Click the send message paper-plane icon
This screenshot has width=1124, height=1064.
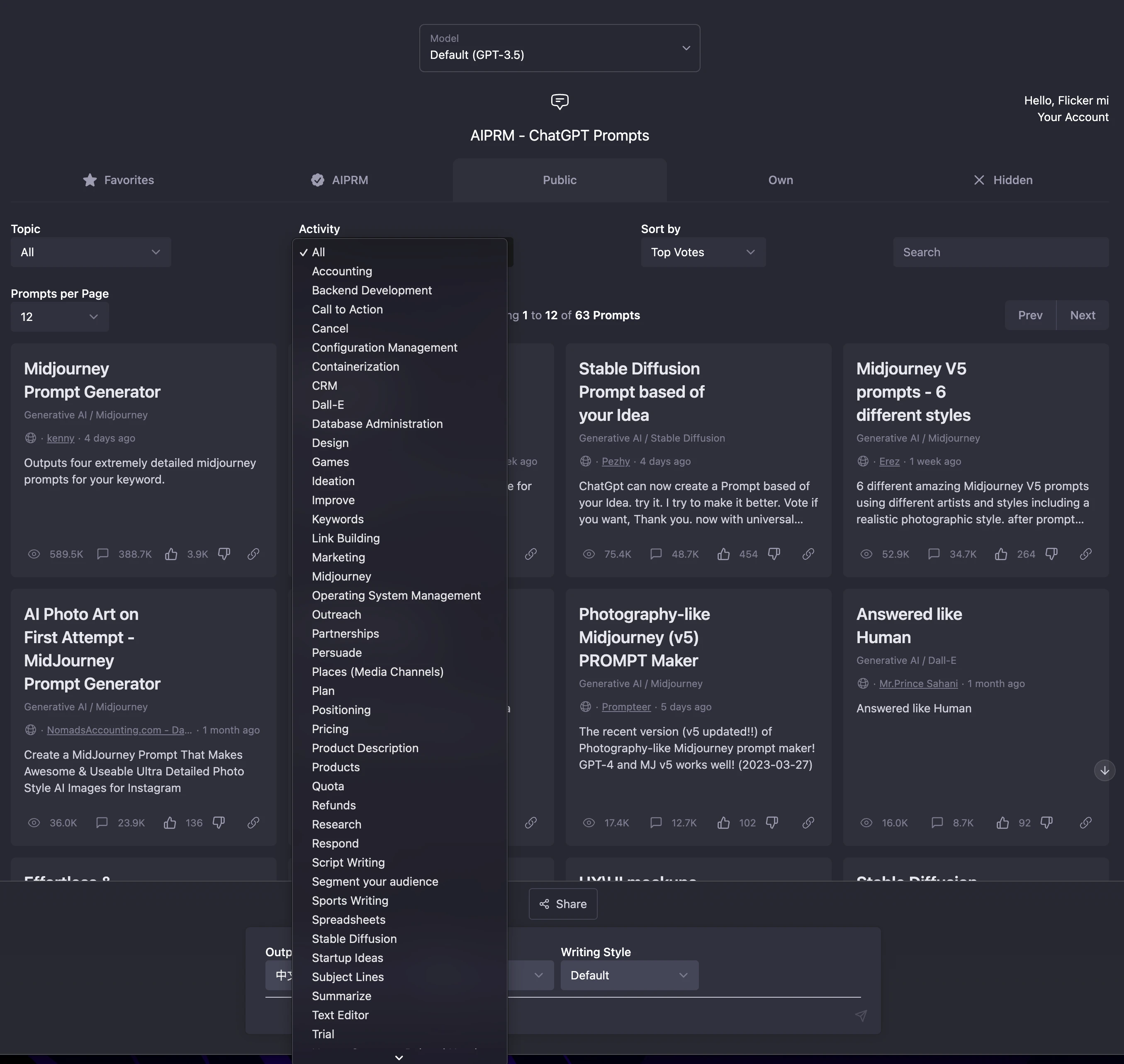click(x=861, y=1016)
